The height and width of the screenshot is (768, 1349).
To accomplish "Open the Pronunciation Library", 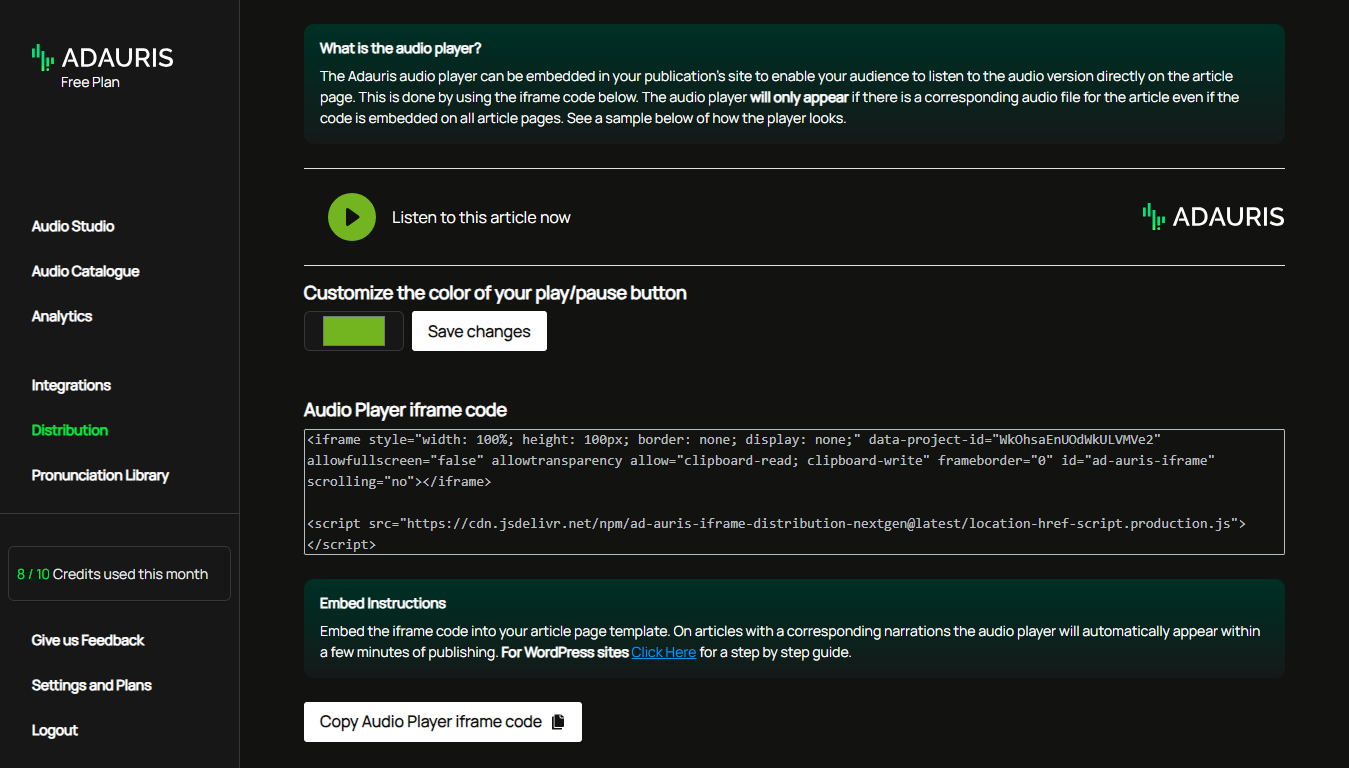I will 100,475.
